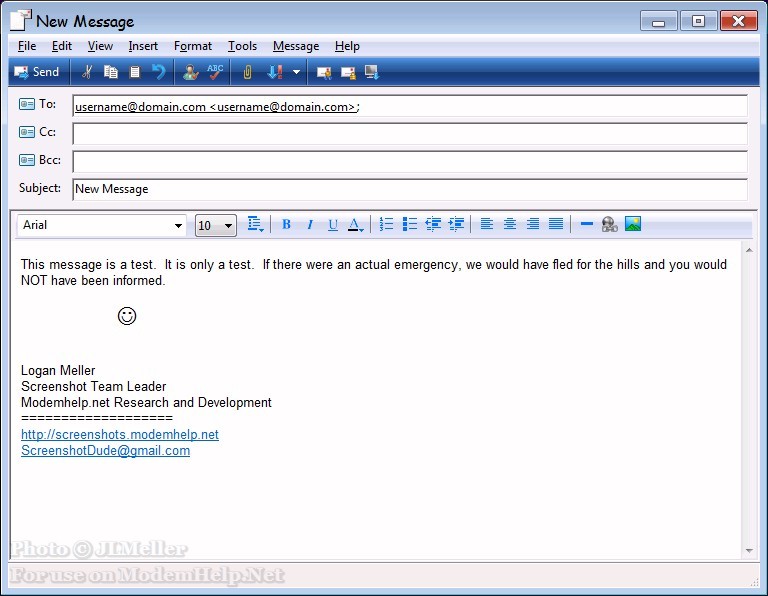Click the Paste clipboard icon

point(134,72)
